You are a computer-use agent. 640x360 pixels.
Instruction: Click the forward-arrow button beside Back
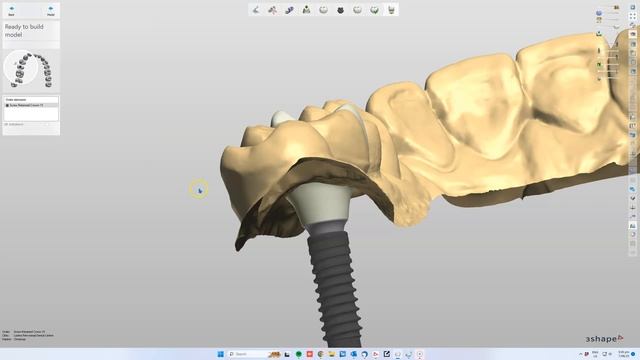point(51,11)
